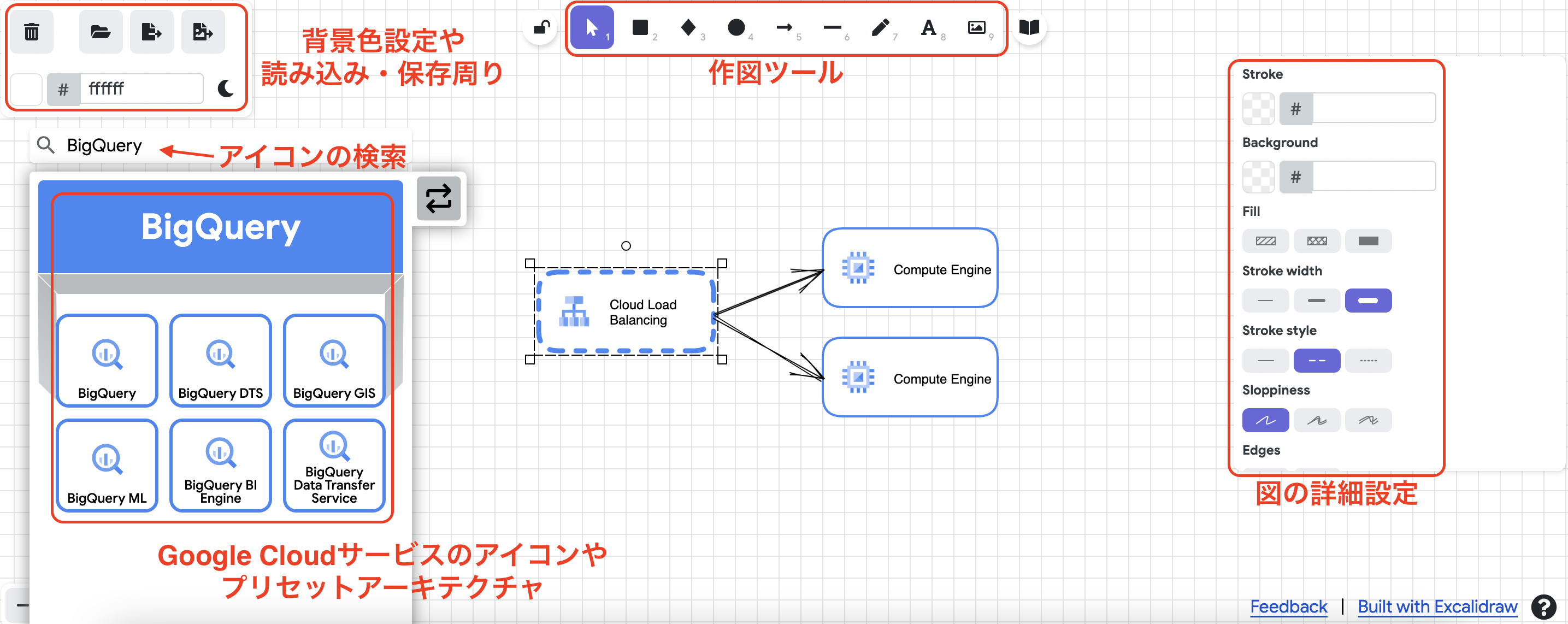Select the Insert Image tool
Screen dimensions: 1568x624
coord(976,28)
